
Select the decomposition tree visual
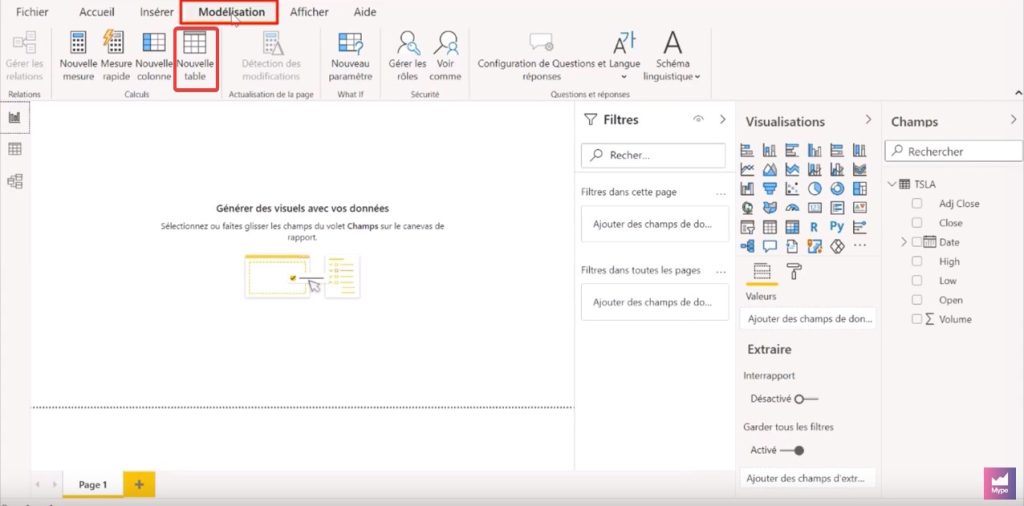tap(747, 246)
